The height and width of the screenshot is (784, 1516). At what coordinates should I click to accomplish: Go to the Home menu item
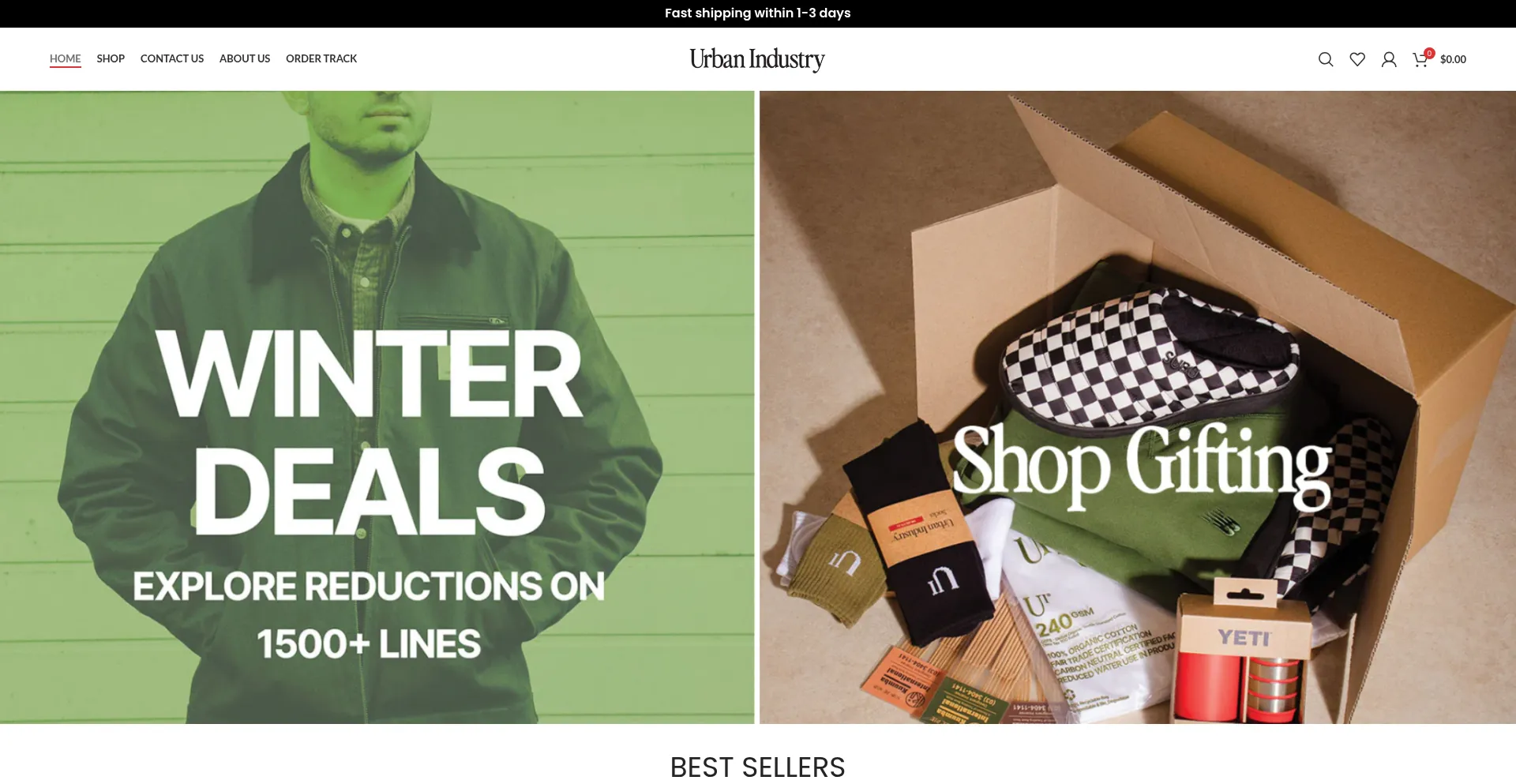click(65, 58)
